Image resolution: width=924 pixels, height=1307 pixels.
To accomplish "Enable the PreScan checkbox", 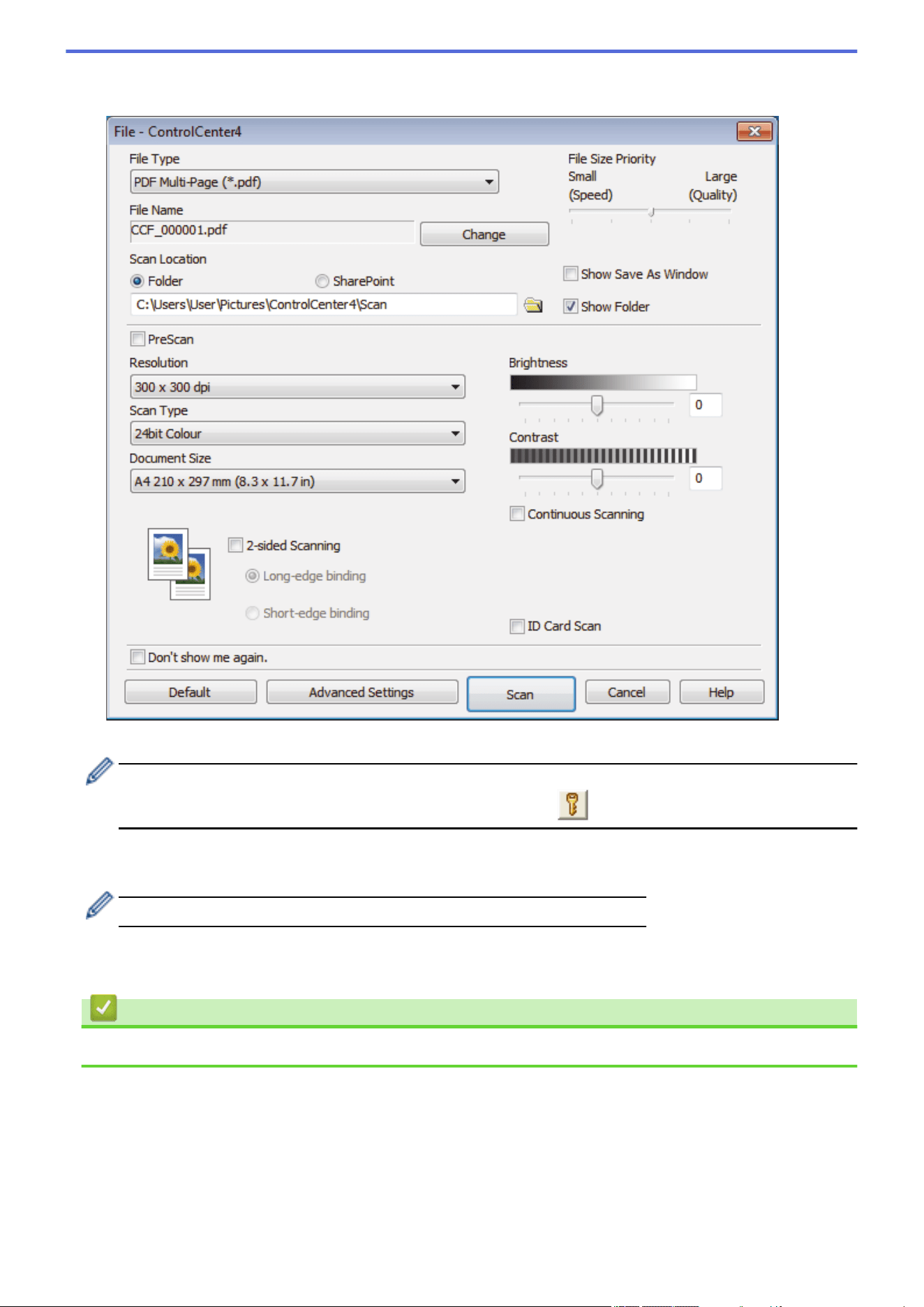I will [x=137, y=339].
